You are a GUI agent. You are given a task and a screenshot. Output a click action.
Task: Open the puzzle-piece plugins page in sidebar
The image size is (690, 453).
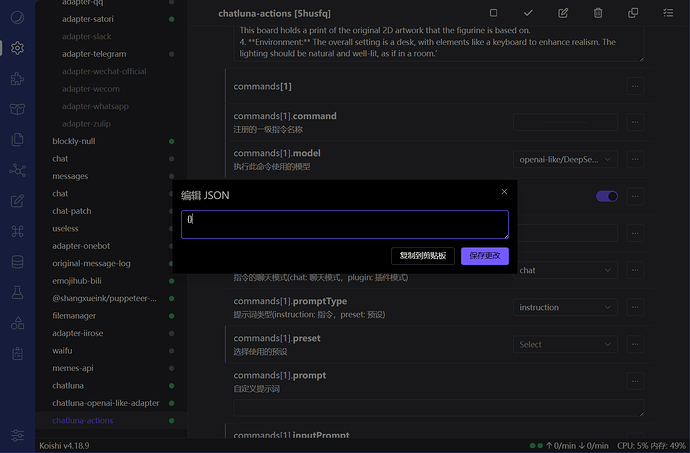[17, 78]
